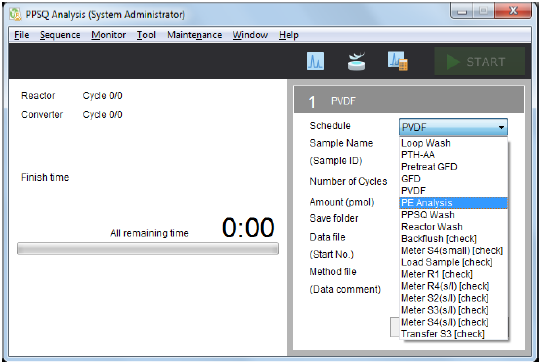This screenshot has width=541, height=363.
Task: Select PVDF in the dropdown list
Action: (453, 191)
